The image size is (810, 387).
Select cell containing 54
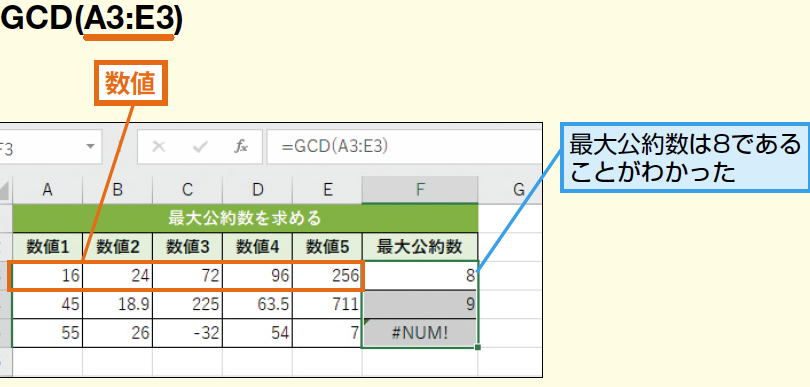tap(257, 333)
